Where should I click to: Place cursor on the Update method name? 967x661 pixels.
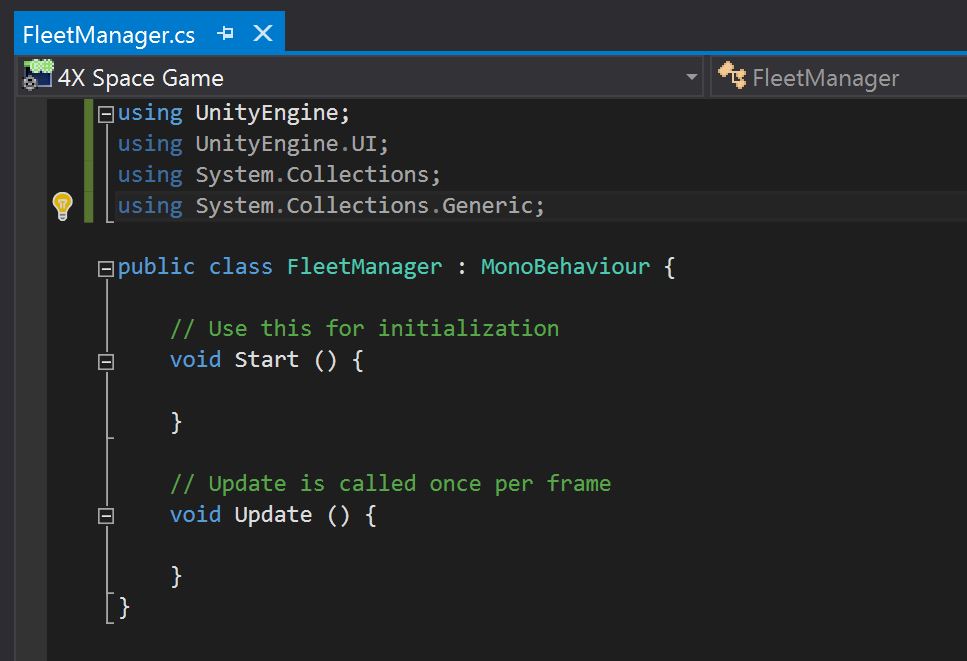273,515
